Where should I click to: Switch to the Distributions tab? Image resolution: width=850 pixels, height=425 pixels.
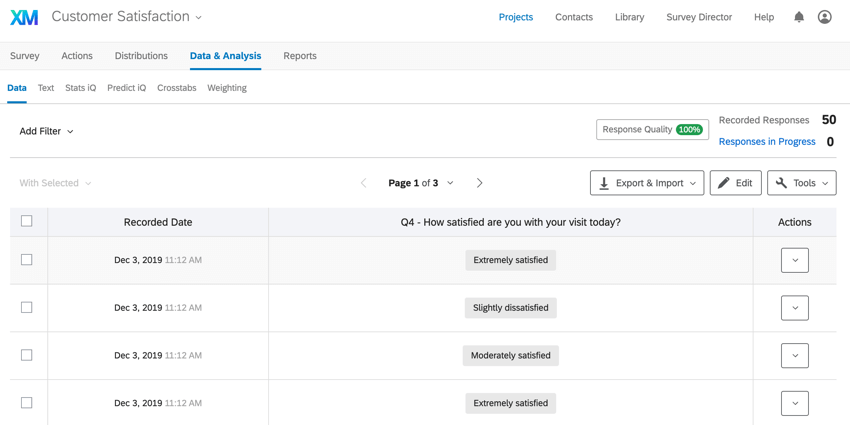[x=141, y=56]
